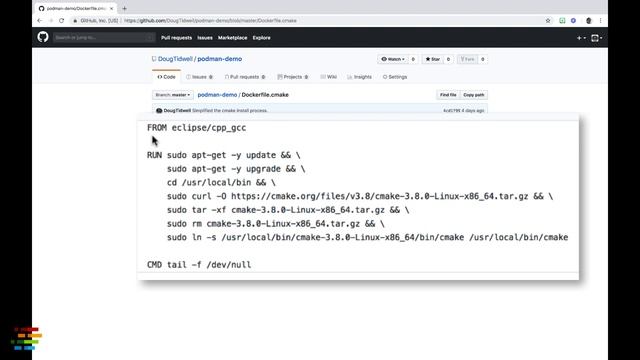Click the 'sudo ln -s /usr/local/bin' line

point(367,237)
